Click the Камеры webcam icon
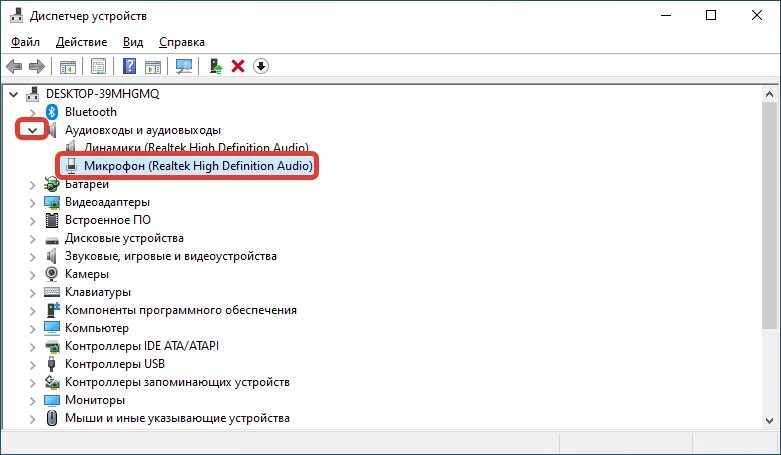This screenshot has height=455, width=781. coord(52,274)
